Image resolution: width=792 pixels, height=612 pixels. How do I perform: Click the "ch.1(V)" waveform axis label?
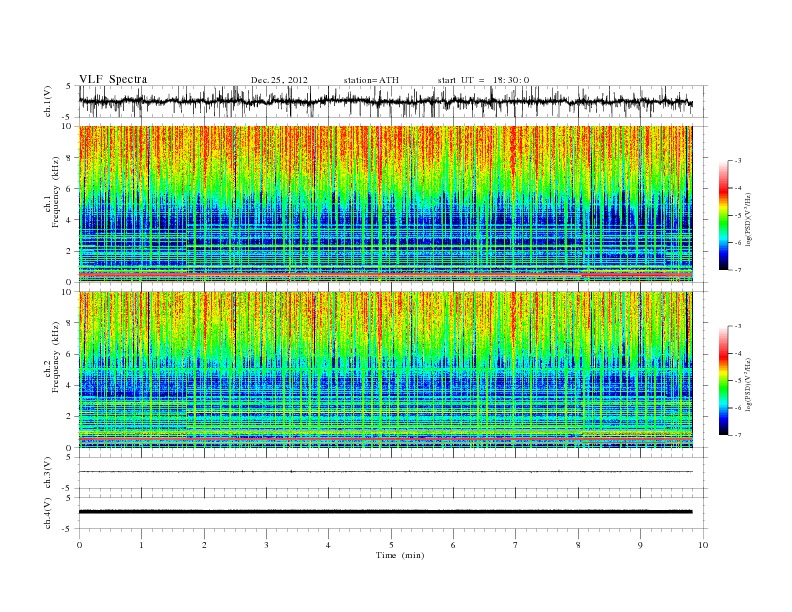[47, 101]
